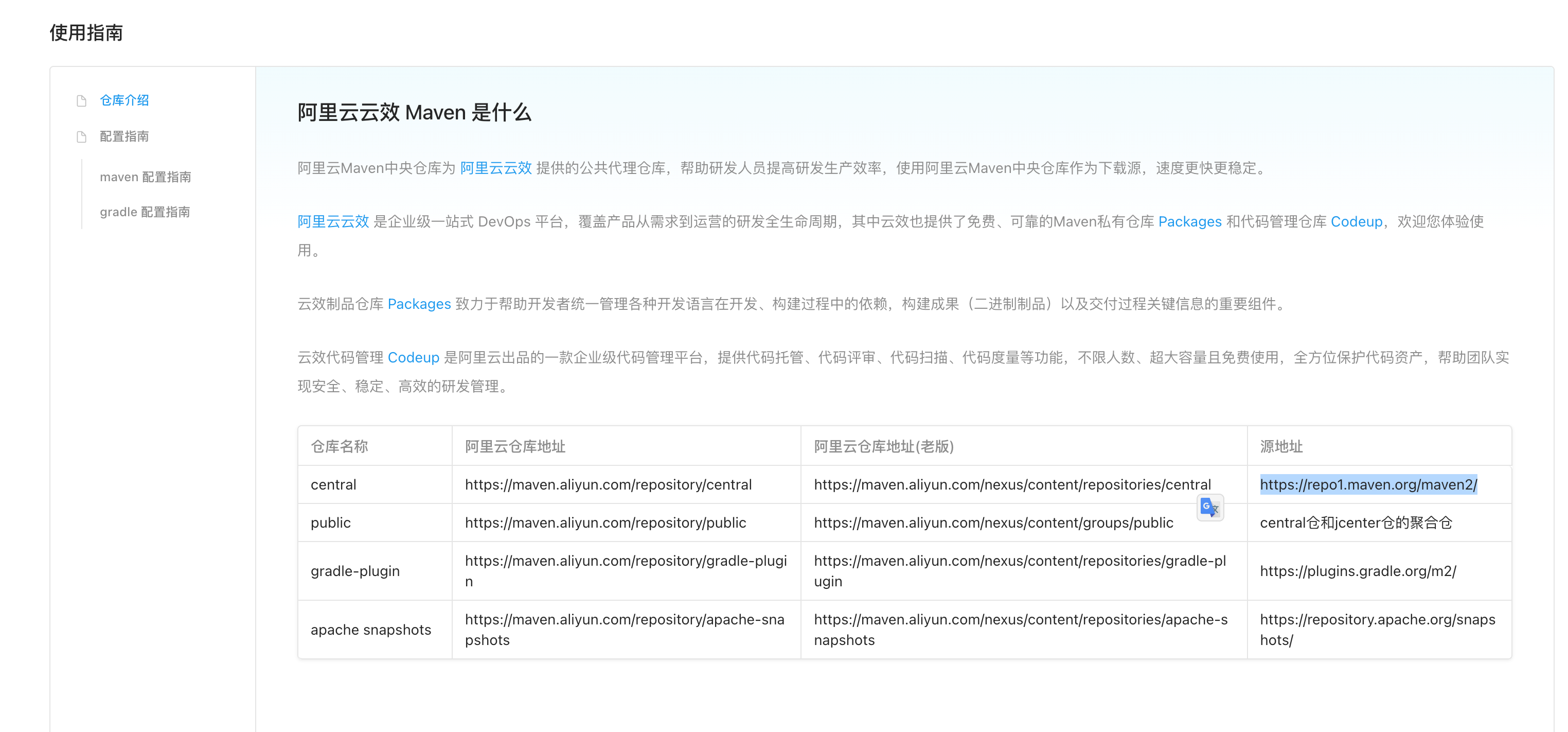Click the nexus repositories/gradle-plugin old address
This screenshot has height=732, width=1568.
pos(1020,570)
